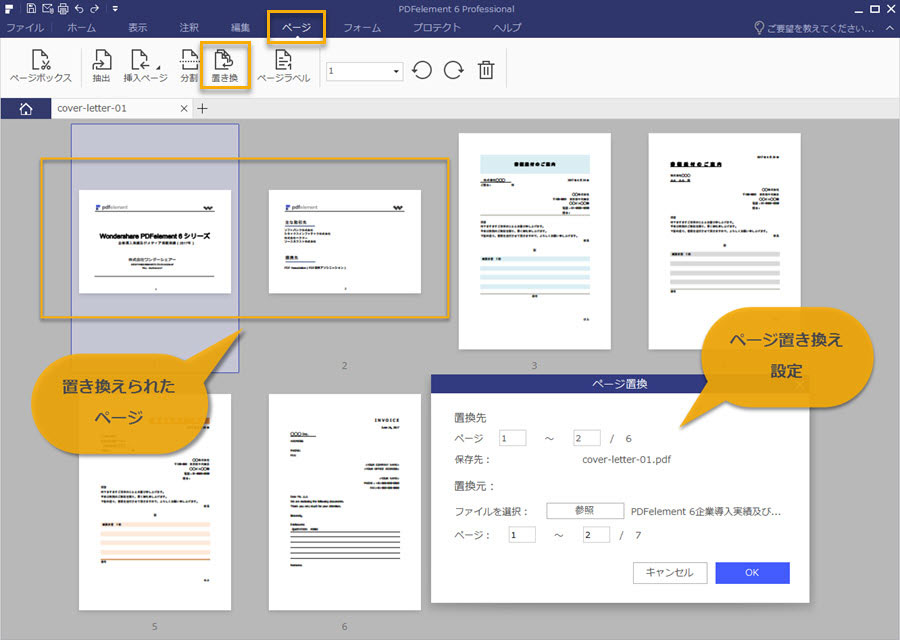
Task: Click cover-letter-01.pdf file name text
Action: pos(626,459)
